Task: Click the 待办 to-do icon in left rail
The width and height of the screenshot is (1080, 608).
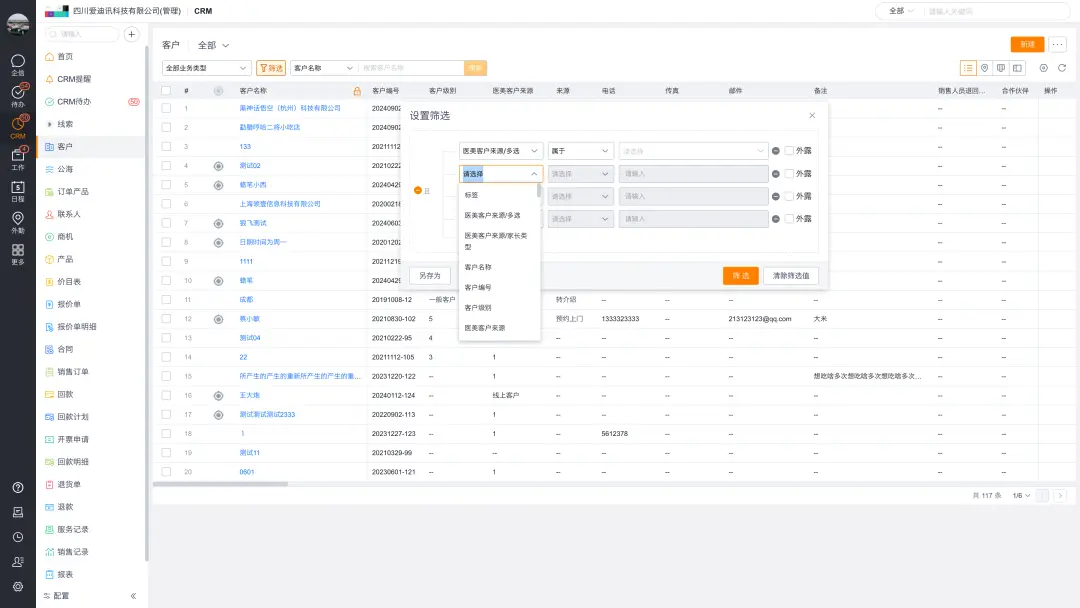Action: tap(17, 96)
